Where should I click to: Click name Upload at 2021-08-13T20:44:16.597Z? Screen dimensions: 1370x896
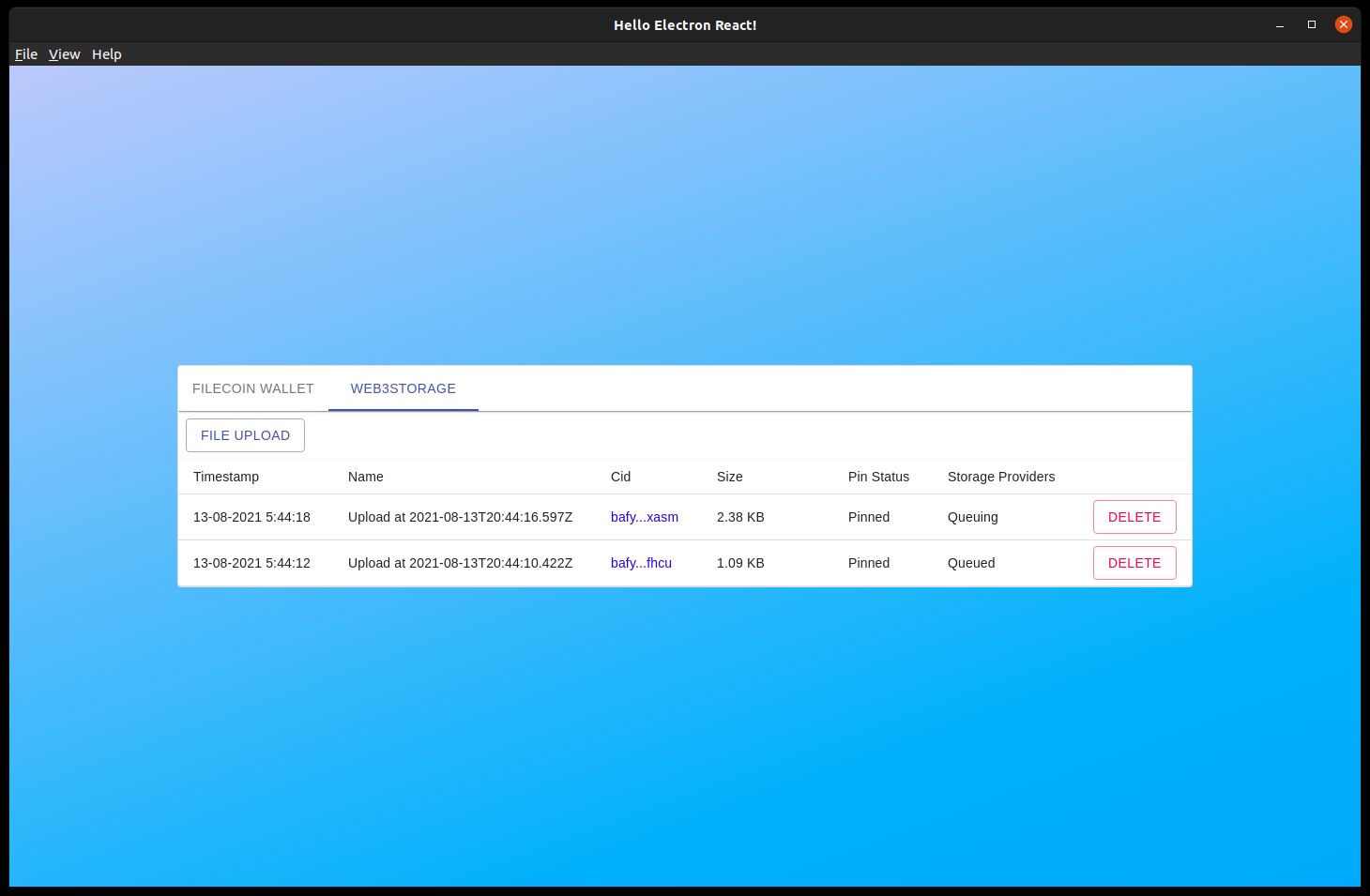(460, 517)
